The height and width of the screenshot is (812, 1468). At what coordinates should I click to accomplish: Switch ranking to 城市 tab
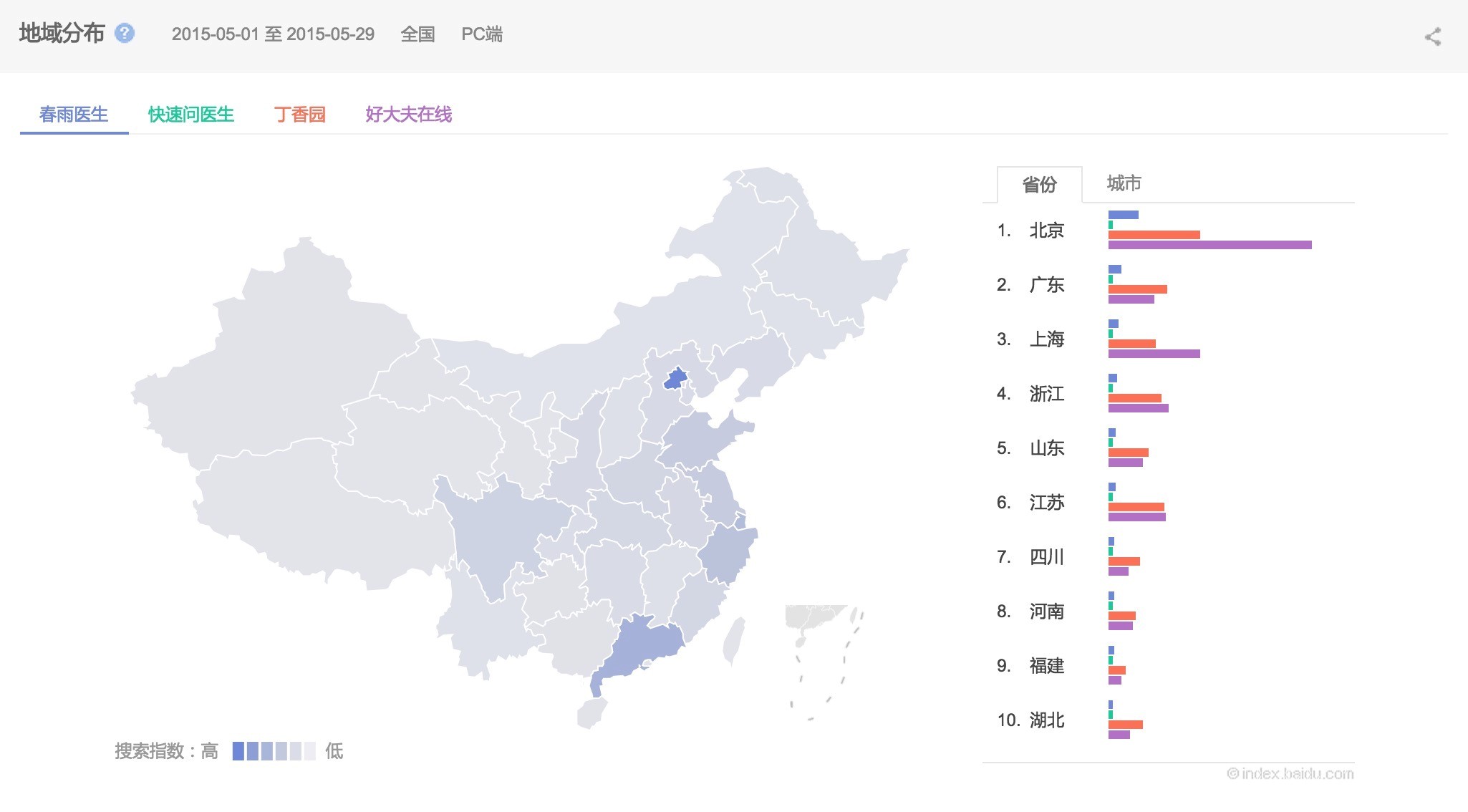coord(1124,184)
